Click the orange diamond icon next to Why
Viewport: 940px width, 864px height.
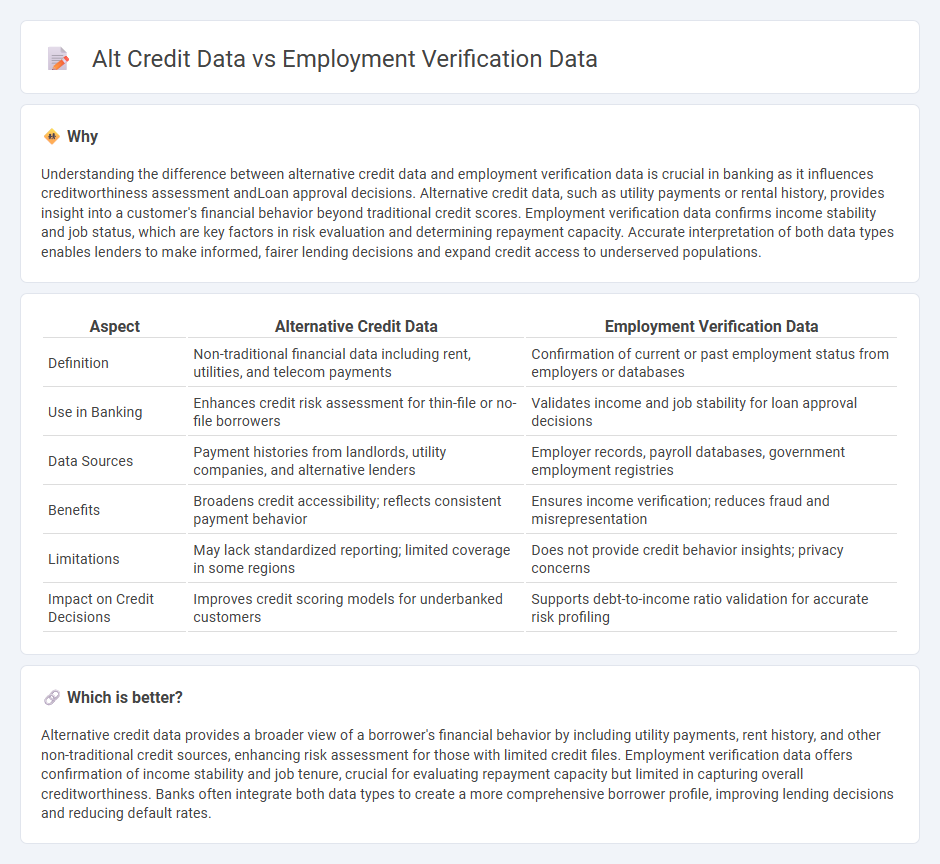click(52, 137)
